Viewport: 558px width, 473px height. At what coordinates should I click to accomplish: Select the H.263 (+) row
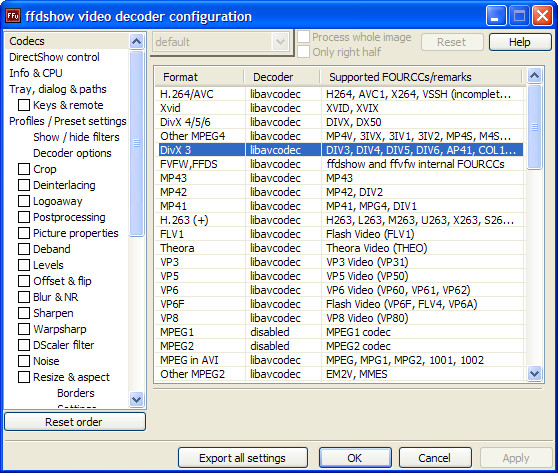click(341, 220)
